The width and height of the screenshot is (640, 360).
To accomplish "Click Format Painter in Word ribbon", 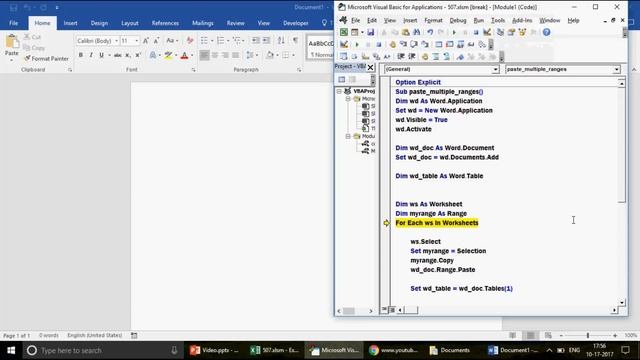I will pyautogui.click(x=46, y=59).
